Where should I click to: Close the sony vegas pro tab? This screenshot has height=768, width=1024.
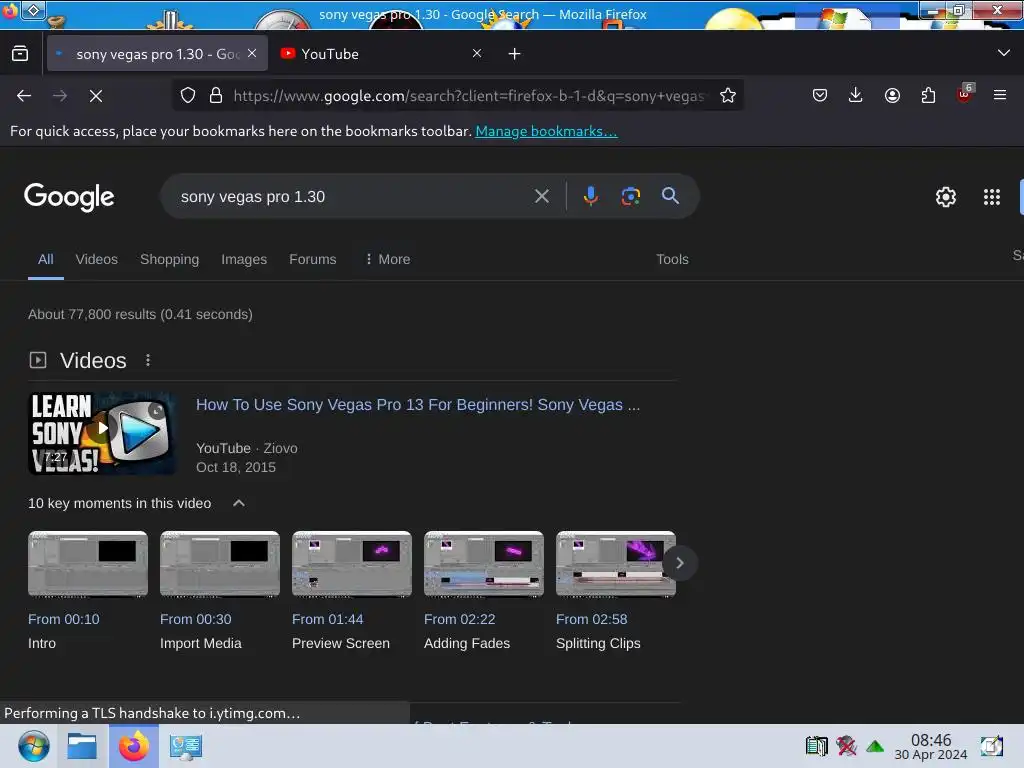(x=252, y=54)
